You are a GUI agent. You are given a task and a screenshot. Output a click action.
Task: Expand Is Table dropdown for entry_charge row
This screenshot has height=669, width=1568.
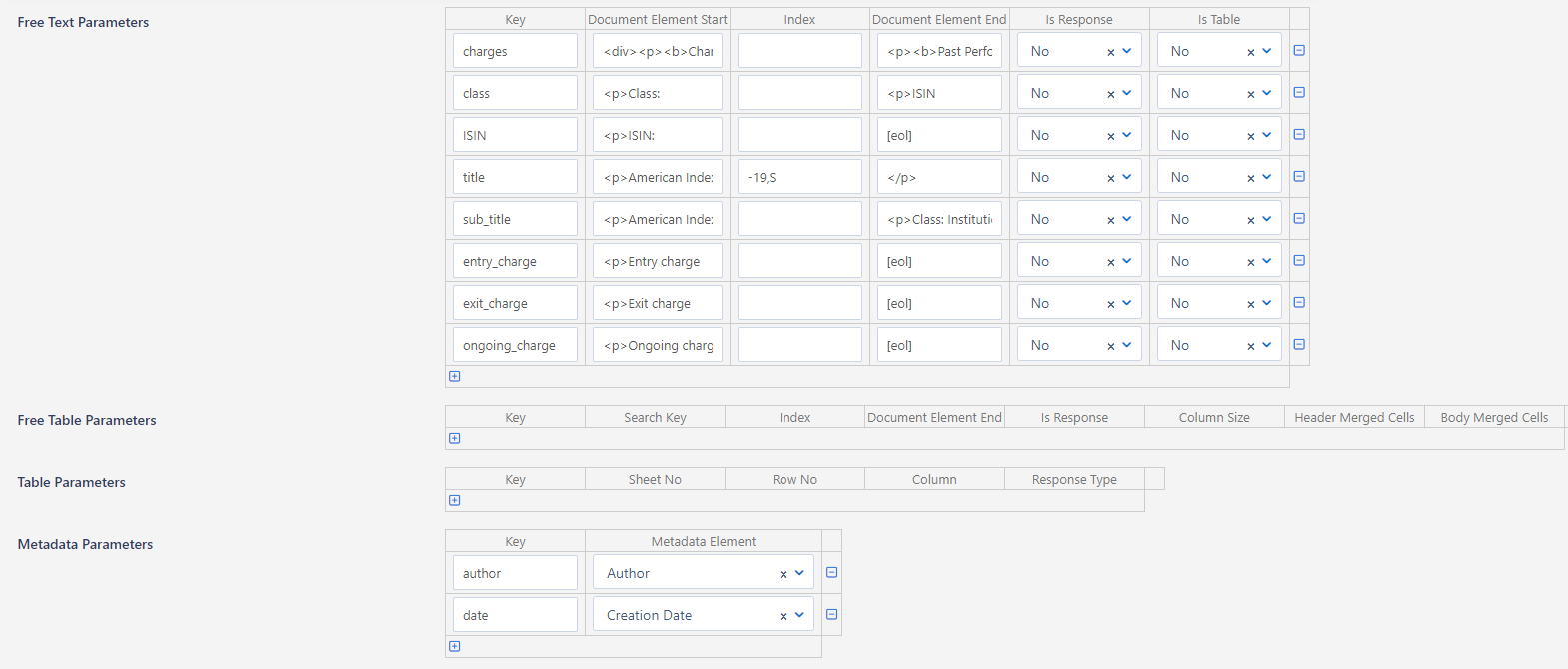coord(1267,261)
